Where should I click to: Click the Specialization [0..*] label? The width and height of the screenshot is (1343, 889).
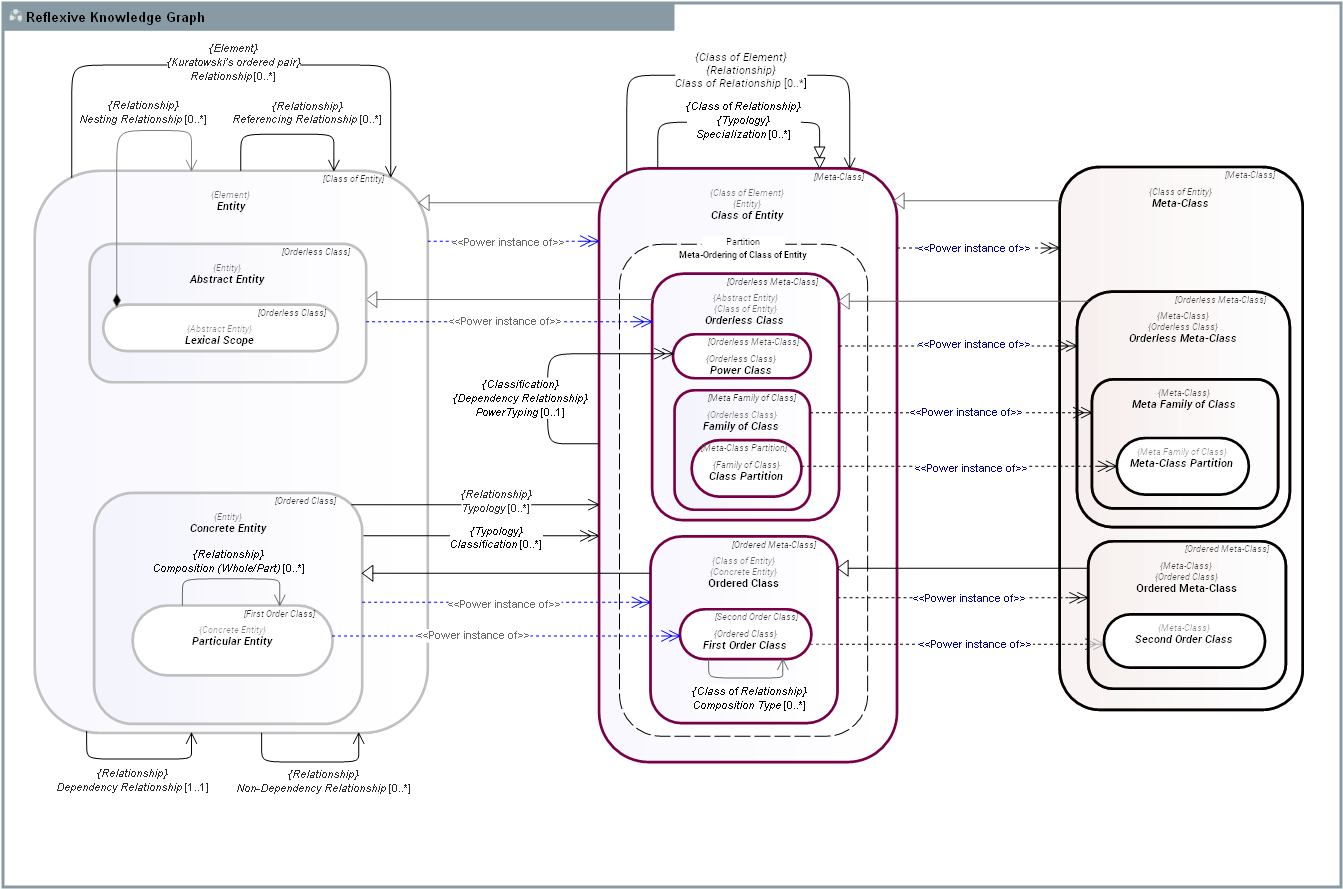click(743, 134)
